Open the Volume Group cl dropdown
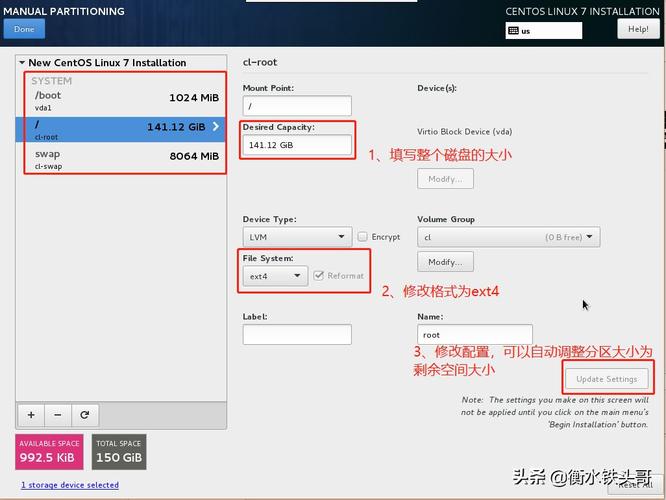 coord(508,237)
